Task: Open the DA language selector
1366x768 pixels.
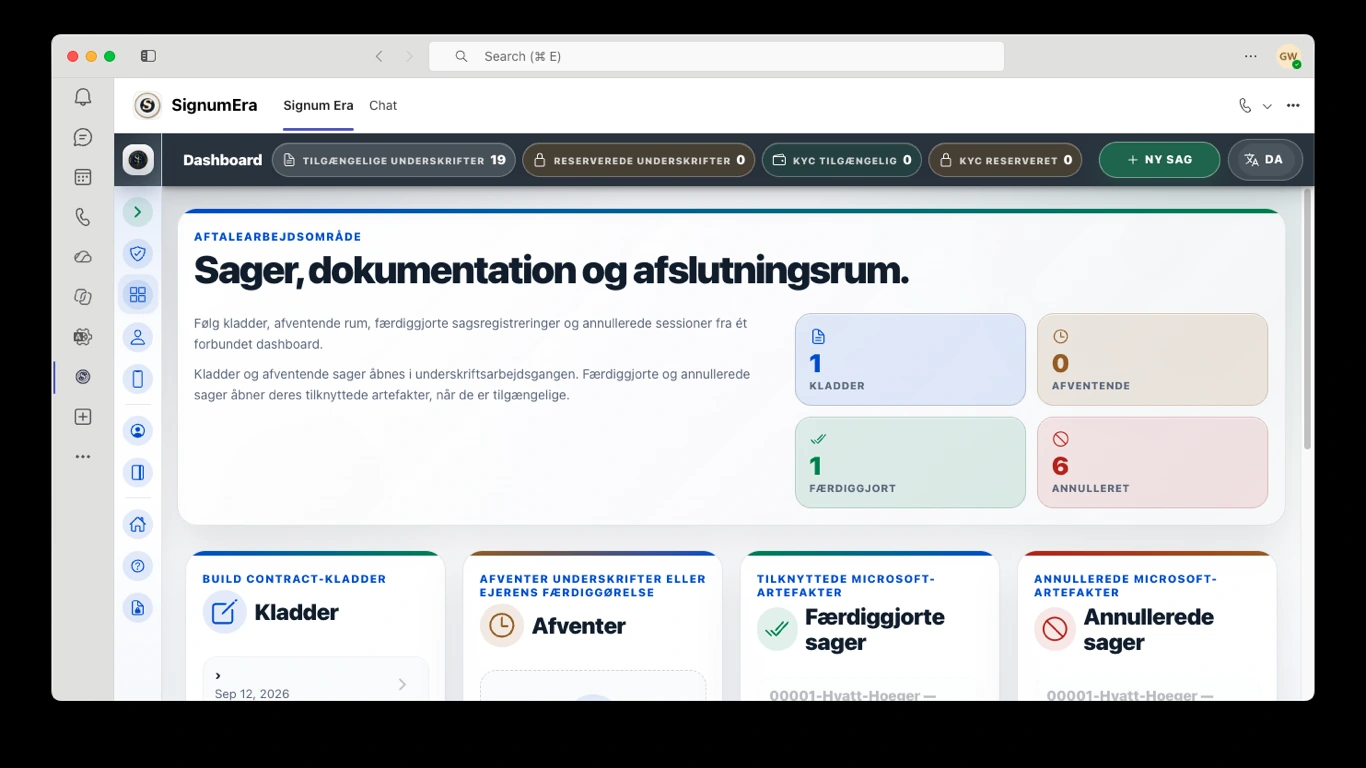Action: coord(1265,160)
